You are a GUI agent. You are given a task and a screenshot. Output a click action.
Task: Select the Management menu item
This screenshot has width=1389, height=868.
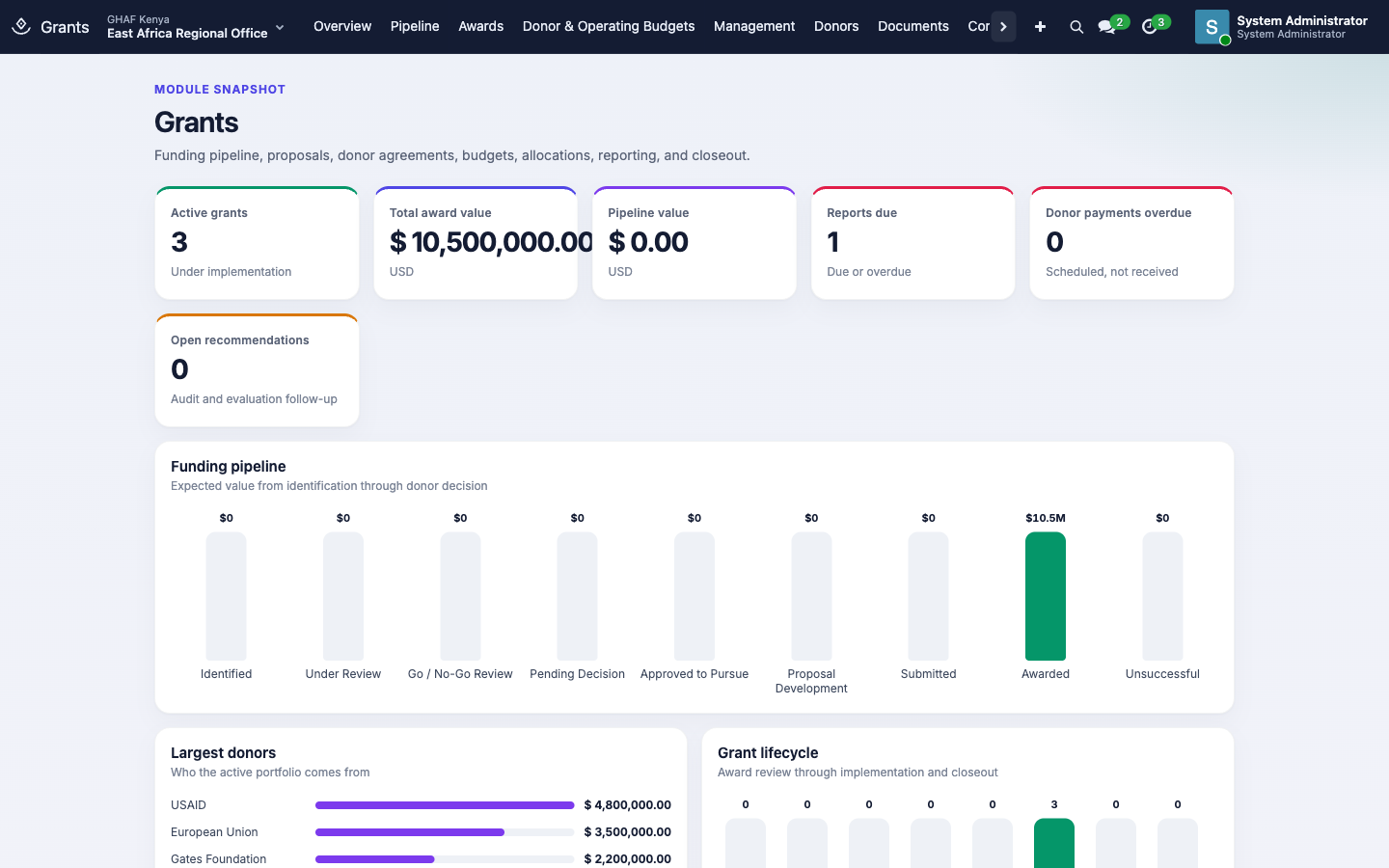754,26
